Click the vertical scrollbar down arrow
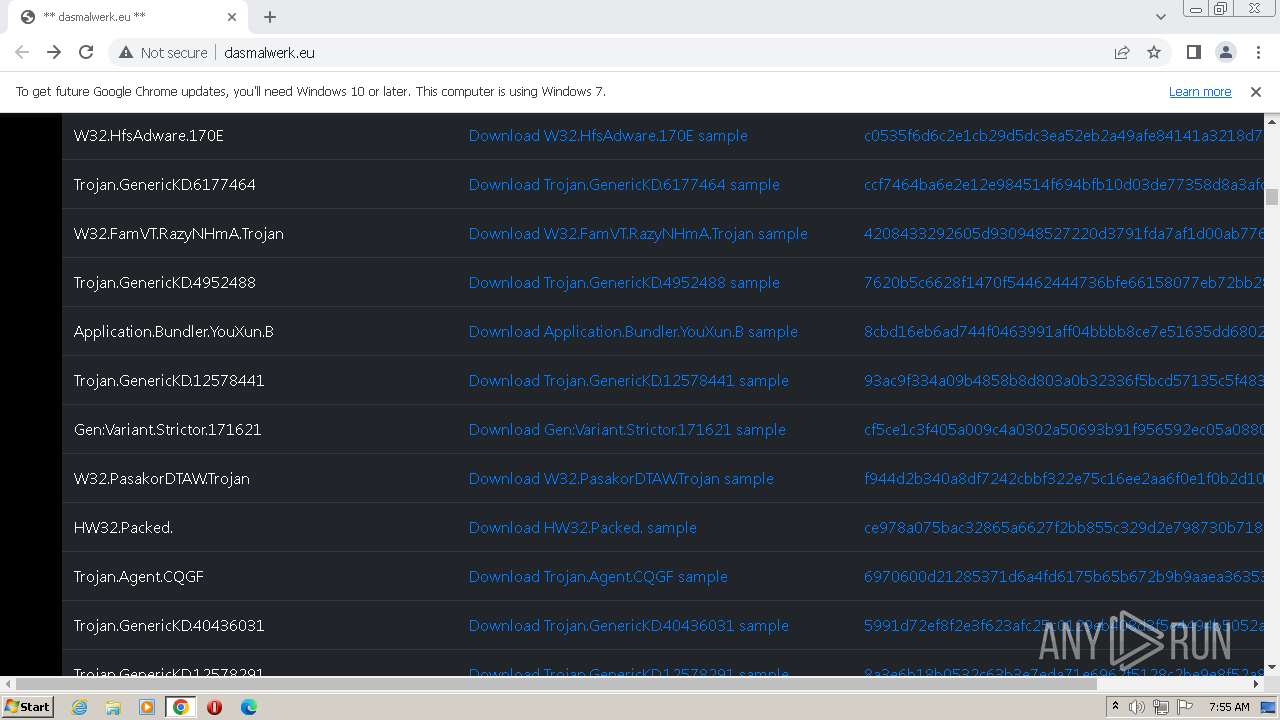The image size is (1280, 720). pos(1272,667)
